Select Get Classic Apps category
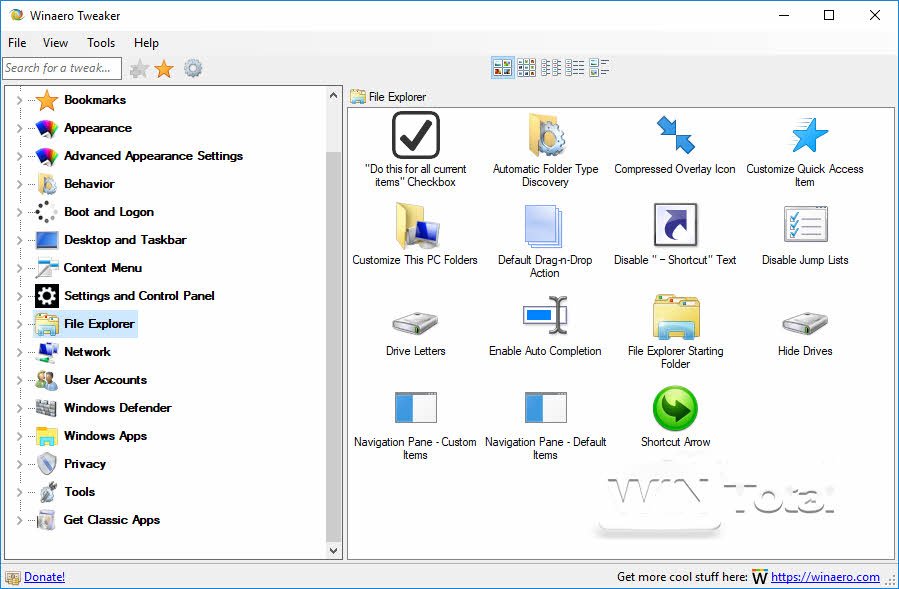The image size is (899, 589). point(112,520)
